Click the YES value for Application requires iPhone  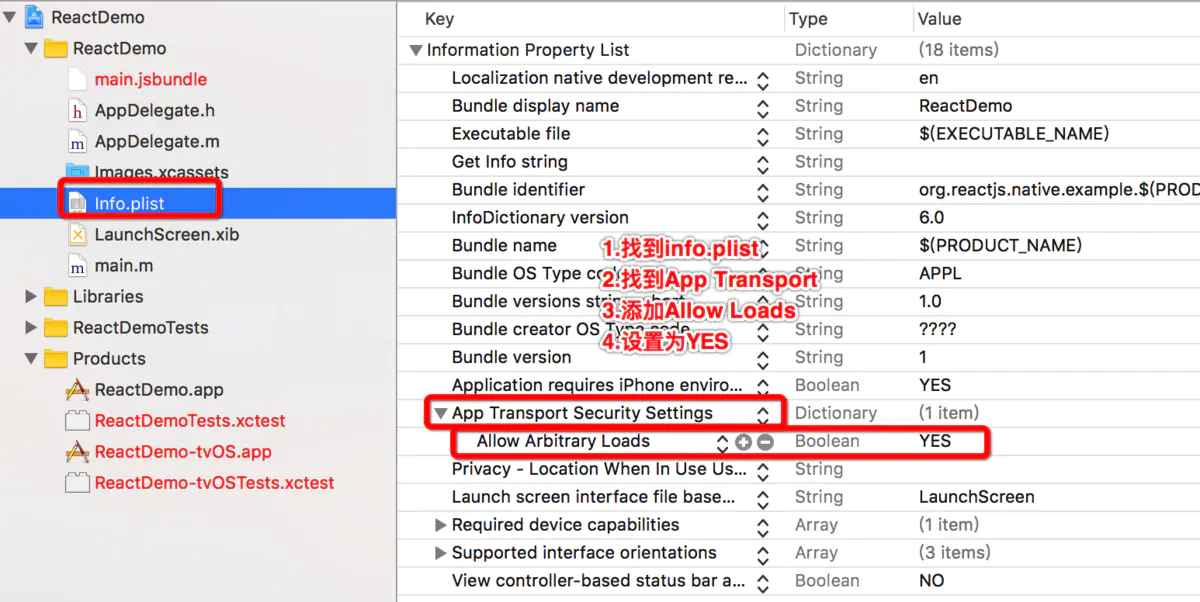(935, 385)
